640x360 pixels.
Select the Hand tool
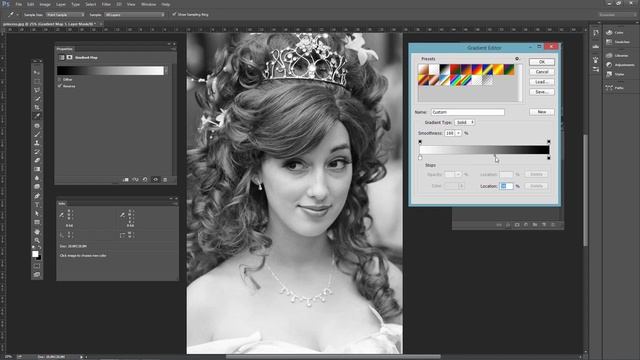(37, 232)
